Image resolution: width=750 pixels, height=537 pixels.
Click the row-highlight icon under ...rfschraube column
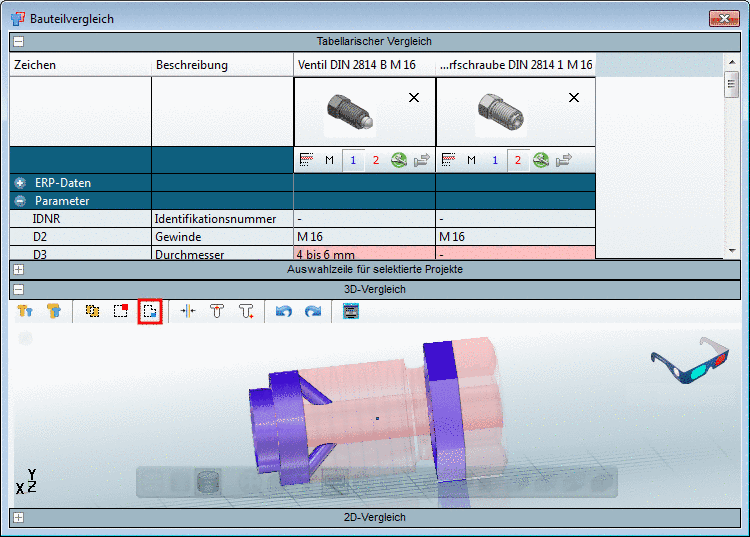(x=448, y=160)
